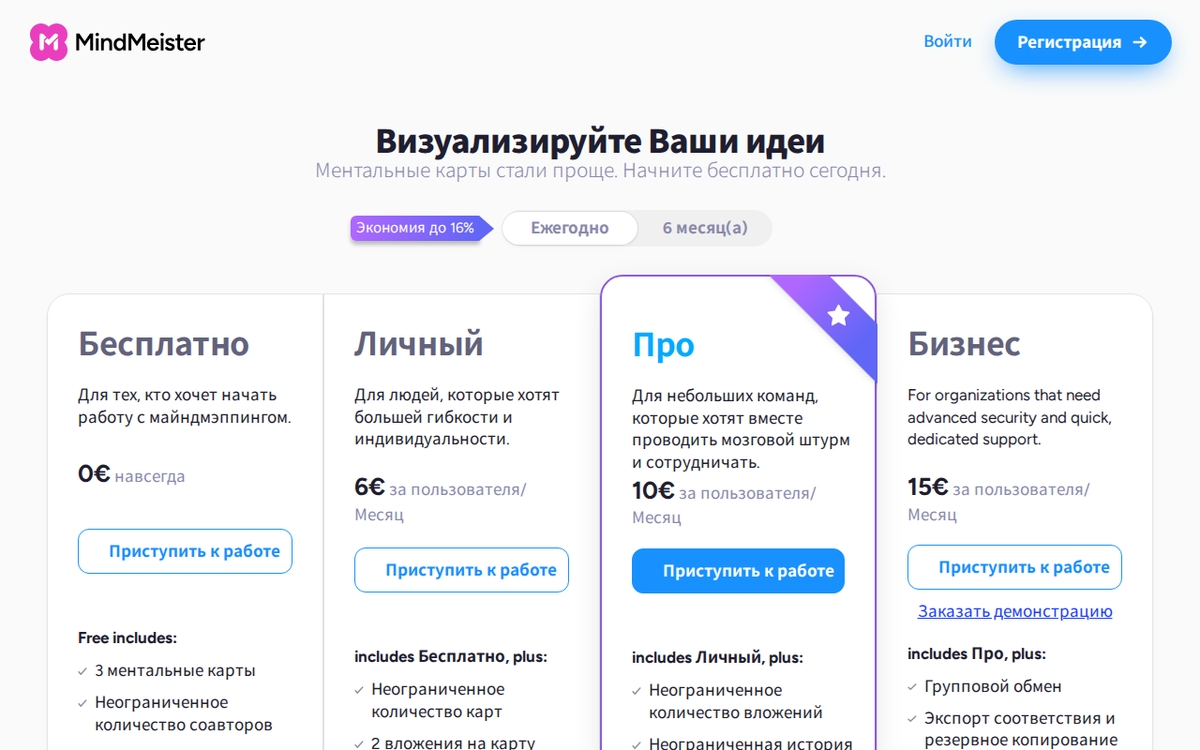Click the 10€ price of Про
1200x750 pixels.
[653, 491]
